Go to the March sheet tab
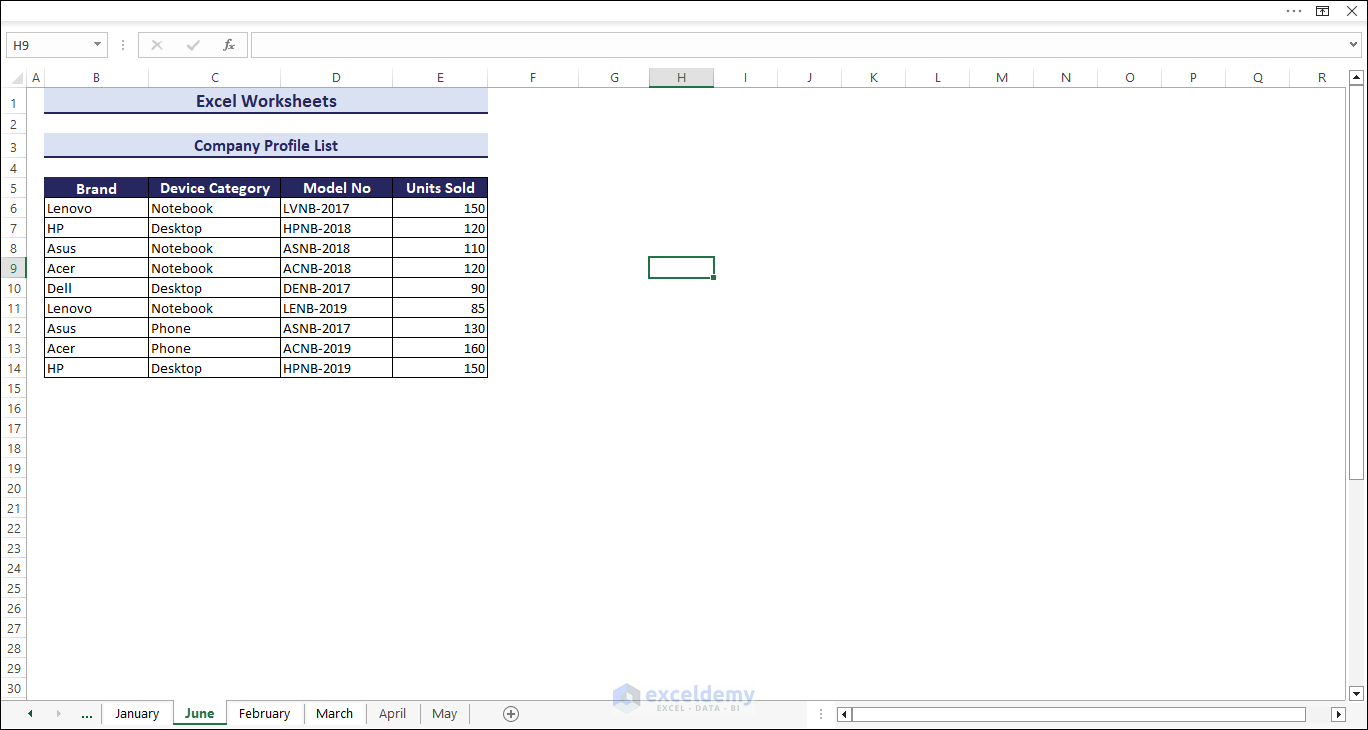Screen dimensions: 1368x730 click(x=334, y=714)
